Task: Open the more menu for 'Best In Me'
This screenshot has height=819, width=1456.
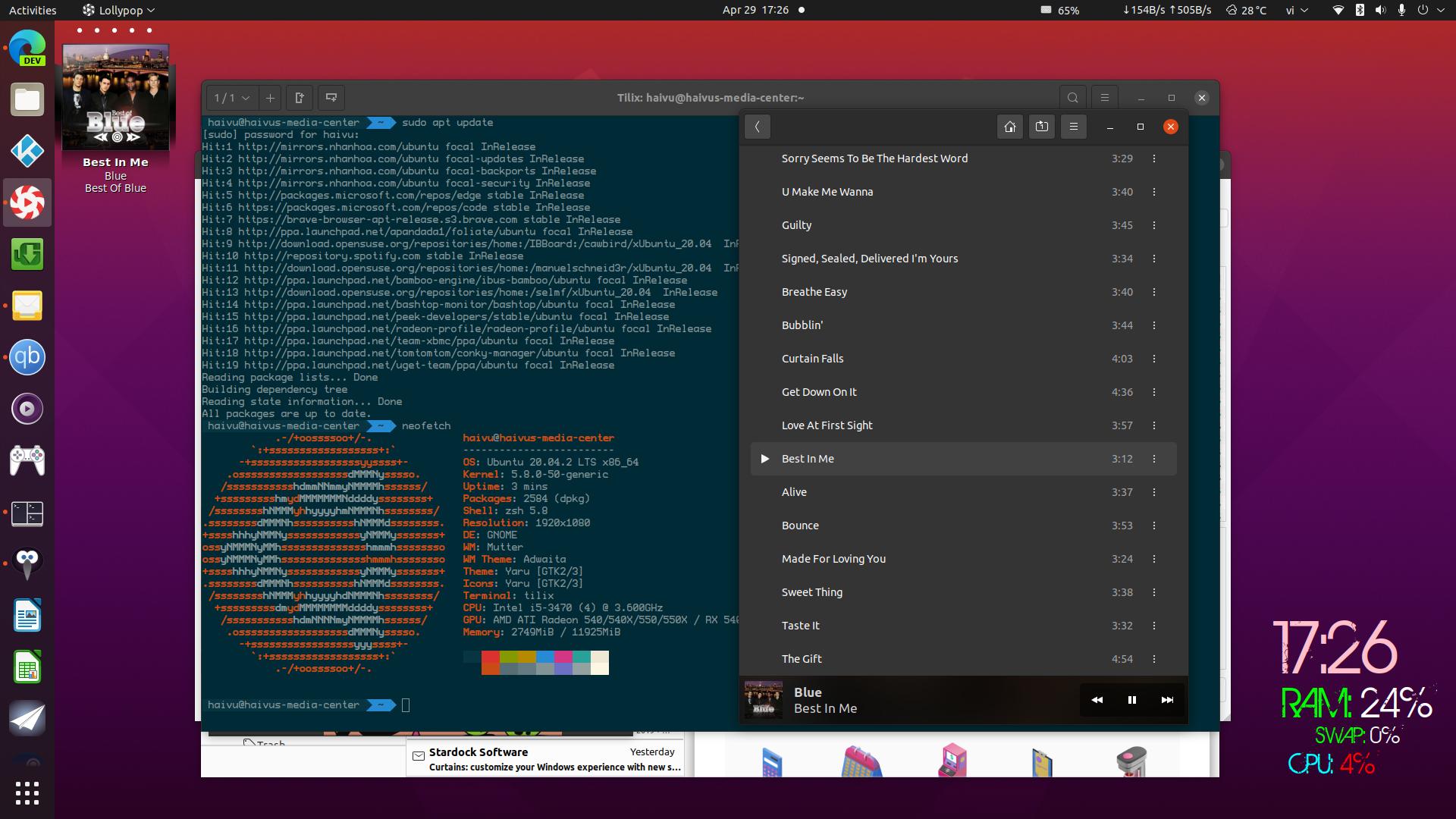Action: pos(1154,459)
